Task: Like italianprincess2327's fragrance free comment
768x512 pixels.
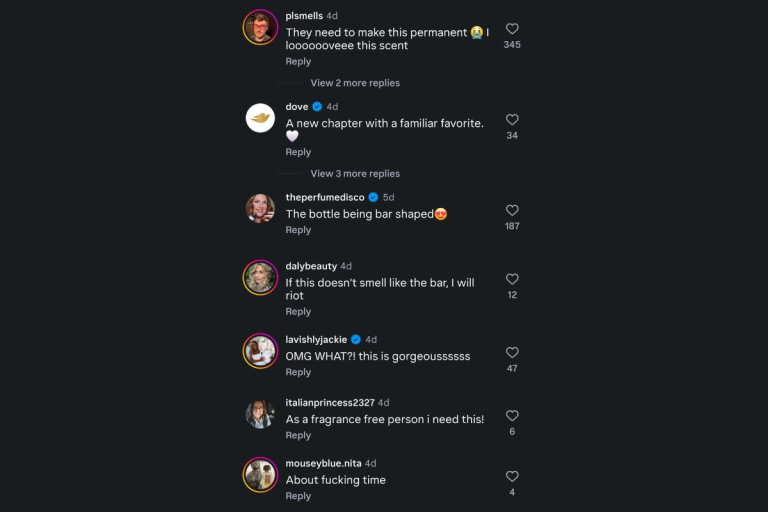Action: 512,415
